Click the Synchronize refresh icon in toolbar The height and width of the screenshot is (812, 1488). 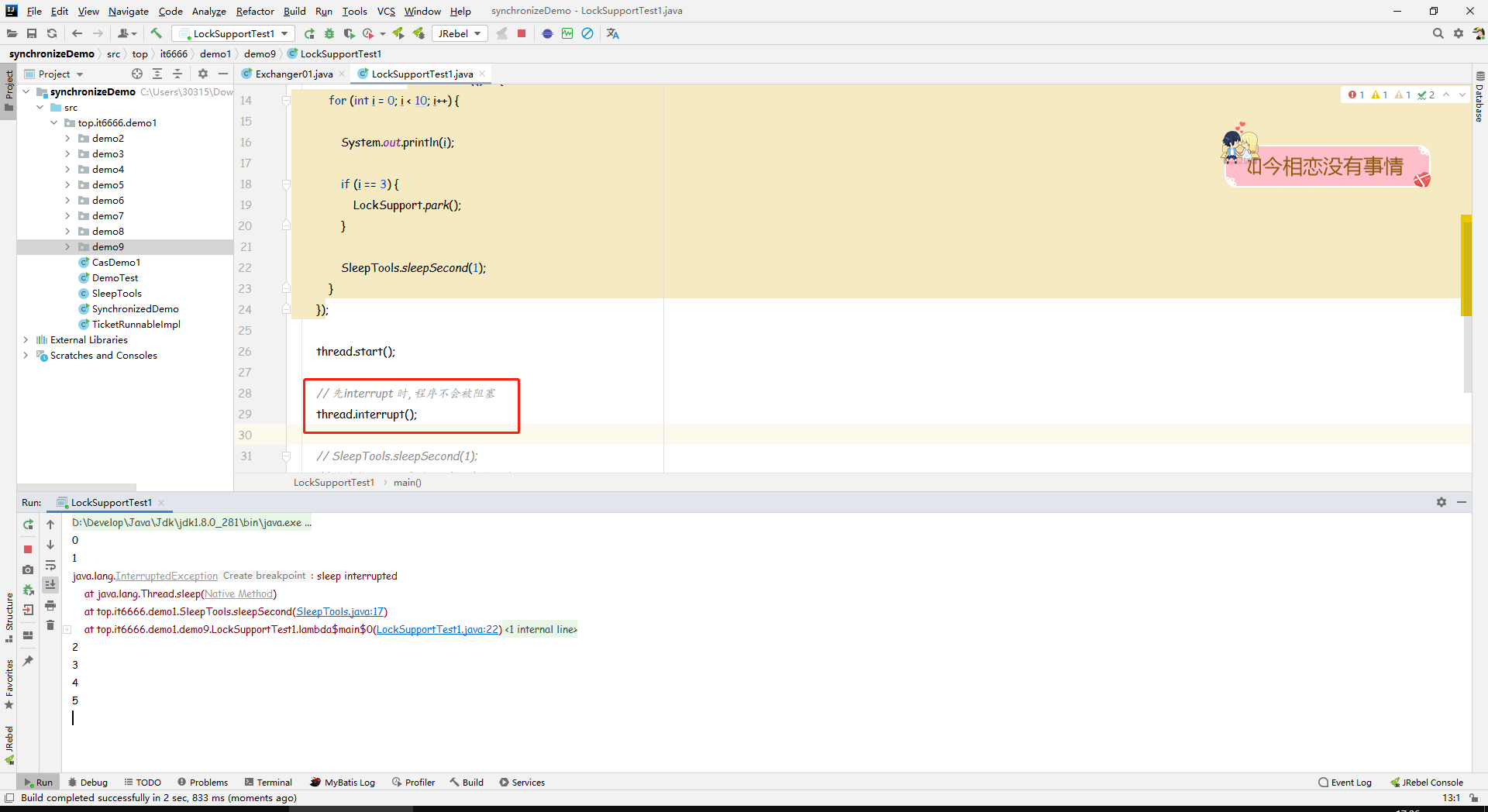click(x=52, y=33)
